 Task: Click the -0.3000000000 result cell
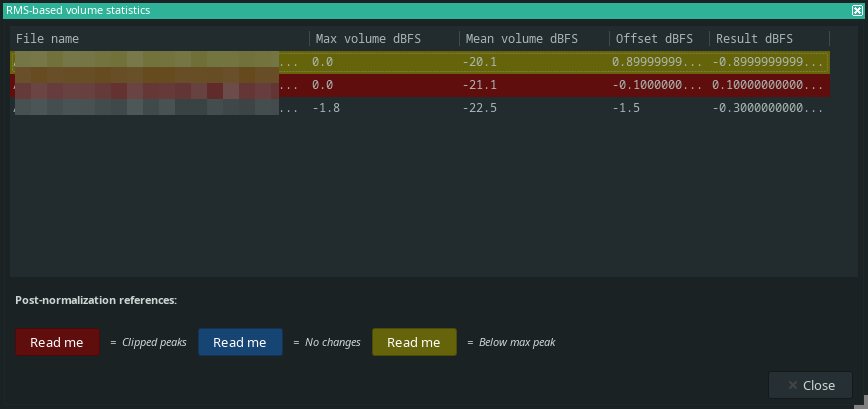click(769, 108)
